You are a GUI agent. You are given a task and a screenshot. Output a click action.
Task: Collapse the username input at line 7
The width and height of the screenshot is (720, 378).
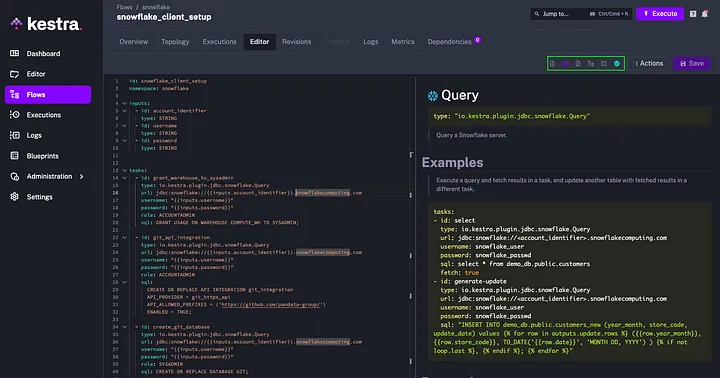click(124, 125)
